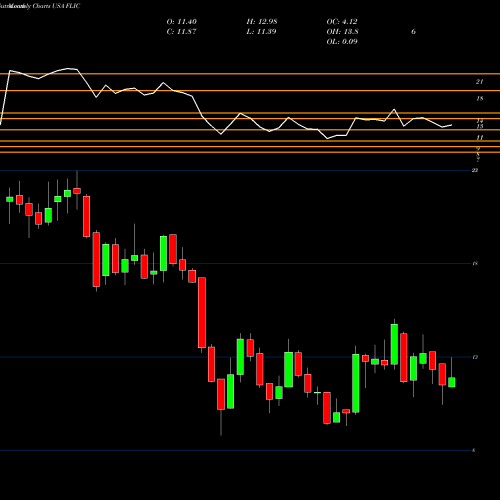Click the lone '6' value in header

pyautogui.click(x=413, y=32)
